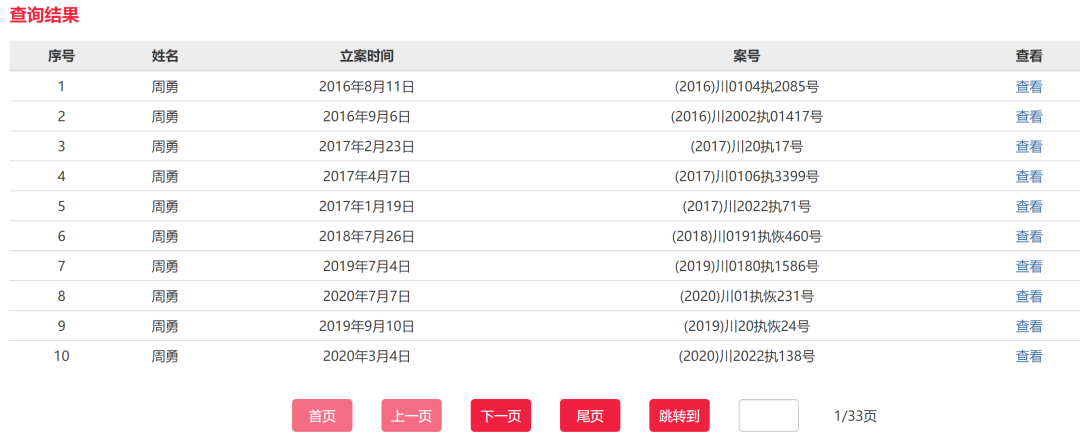Open 查看 link for case (2017)川20执17号
Viewport: 1080px width, 442px height.
point(1028,147)
